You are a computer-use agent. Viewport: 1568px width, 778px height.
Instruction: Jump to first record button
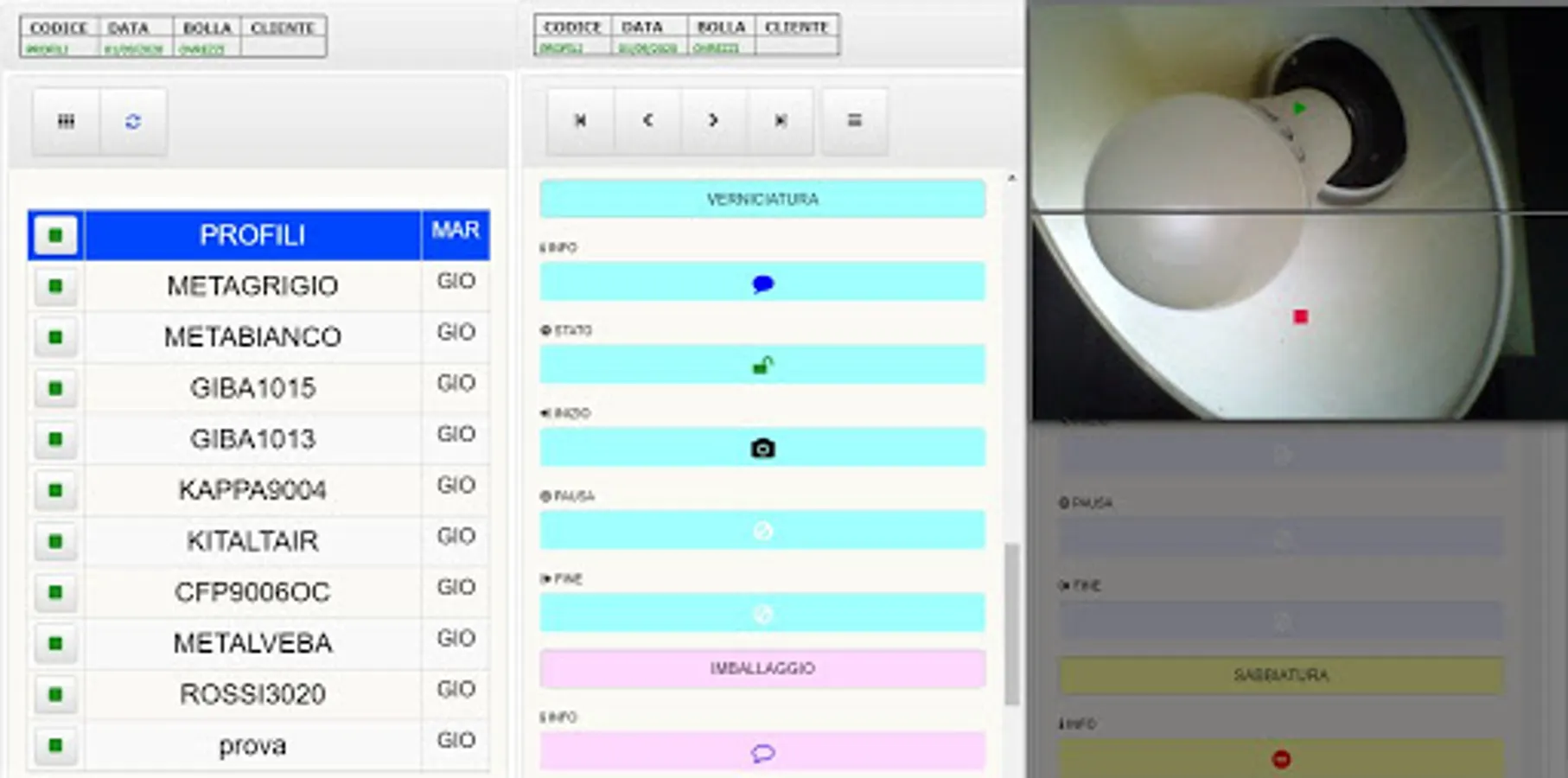pos(581,121)
